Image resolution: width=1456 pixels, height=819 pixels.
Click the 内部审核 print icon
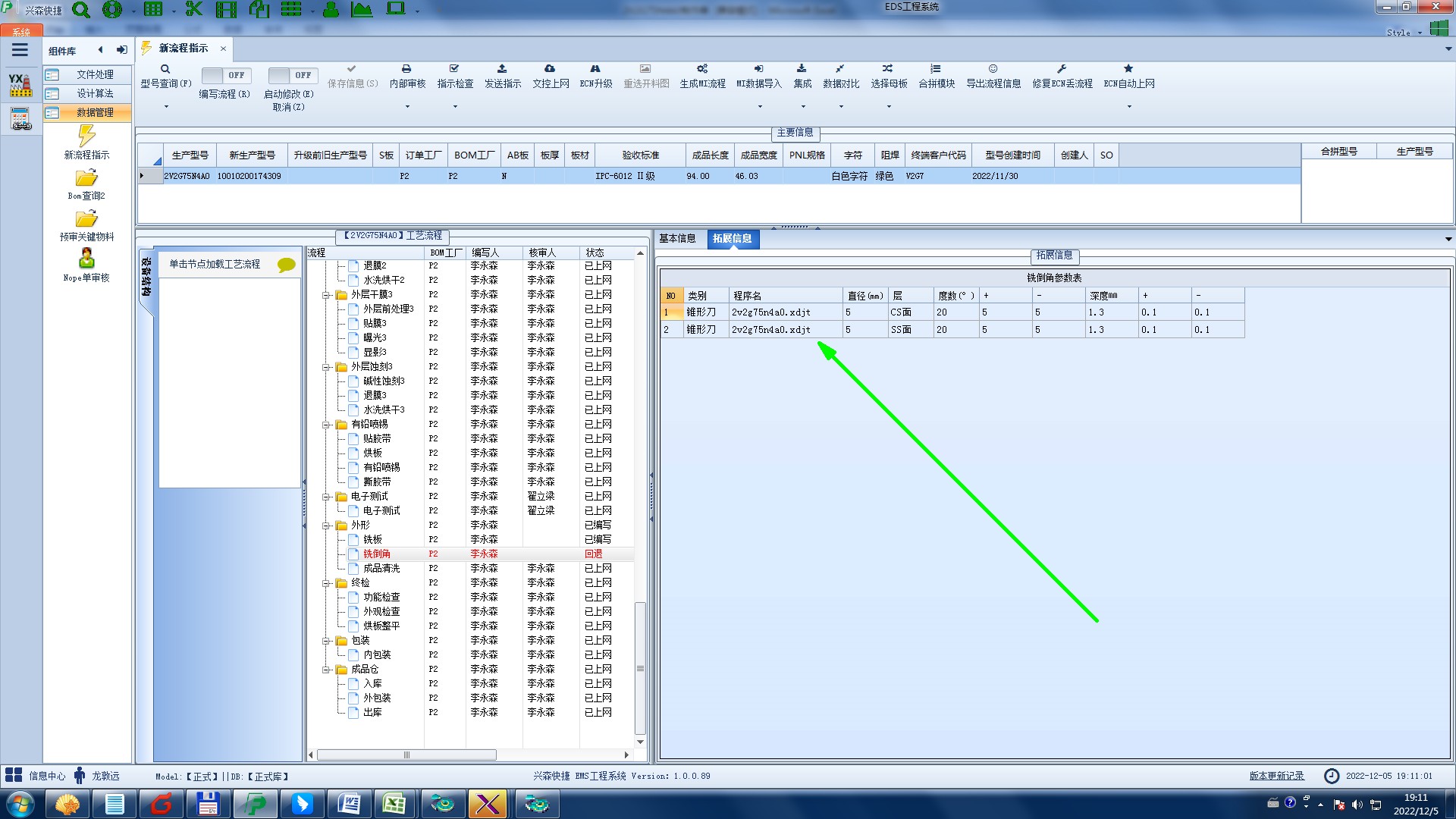tap(406, 69)
